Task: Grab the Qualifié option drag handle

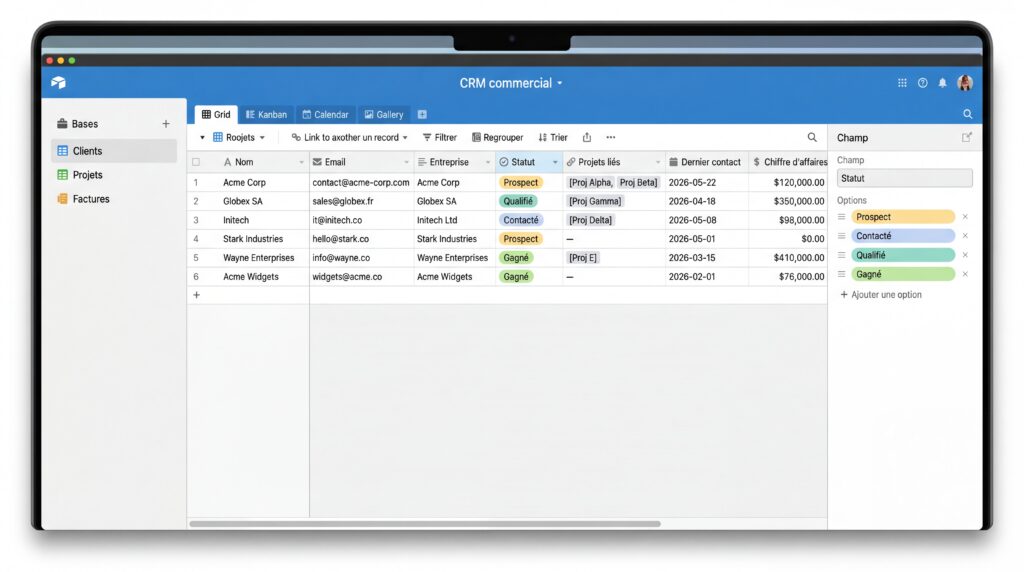Action: (842, 255)
